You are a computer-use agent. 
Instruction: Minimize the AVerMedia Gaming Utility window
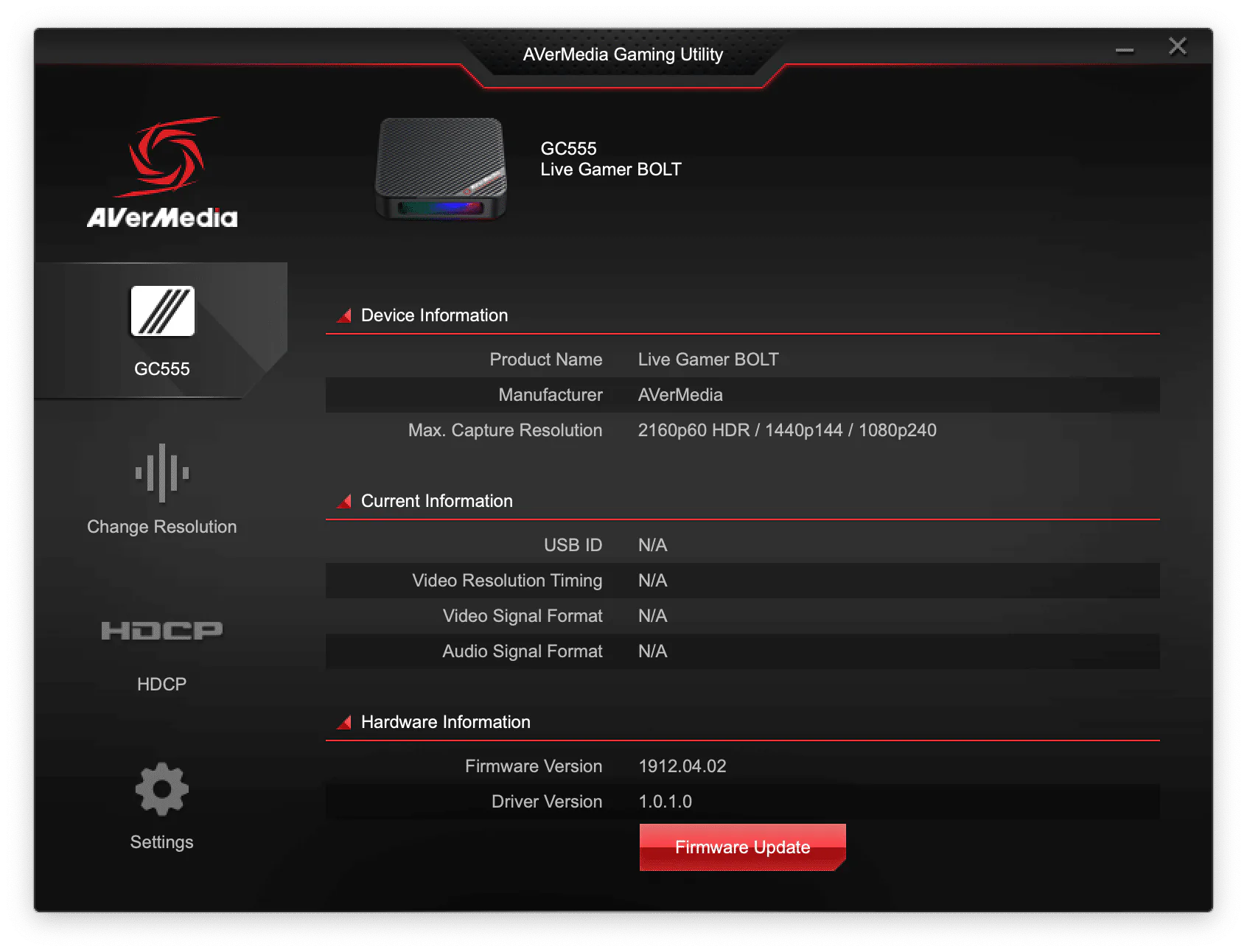[x=1125, y=51]
